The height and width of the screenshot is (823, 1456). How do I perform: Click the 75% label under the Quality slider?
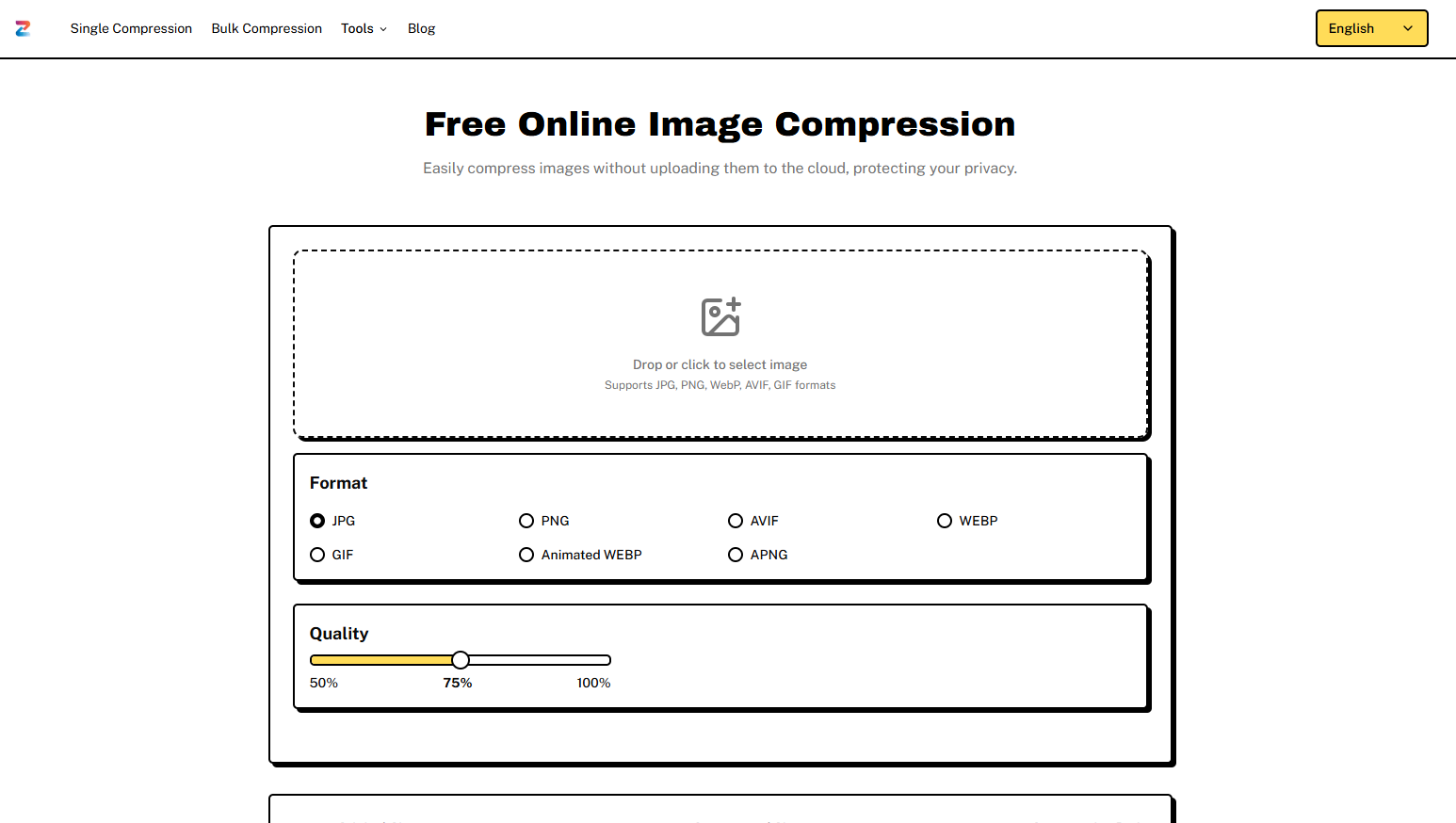point(458,683)
